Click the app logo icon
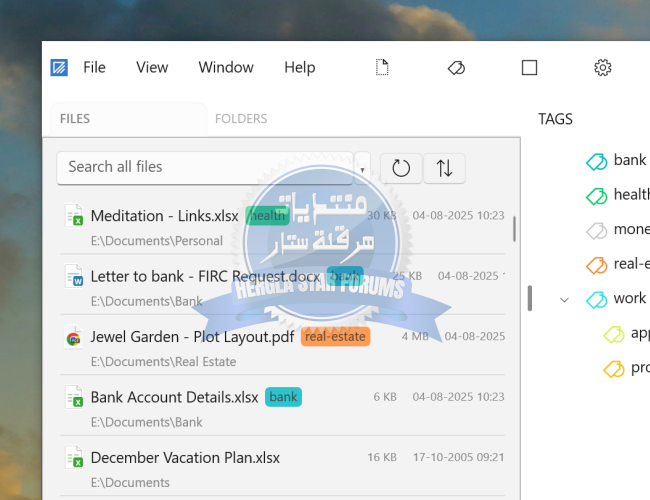 click(x=60, y=68)
